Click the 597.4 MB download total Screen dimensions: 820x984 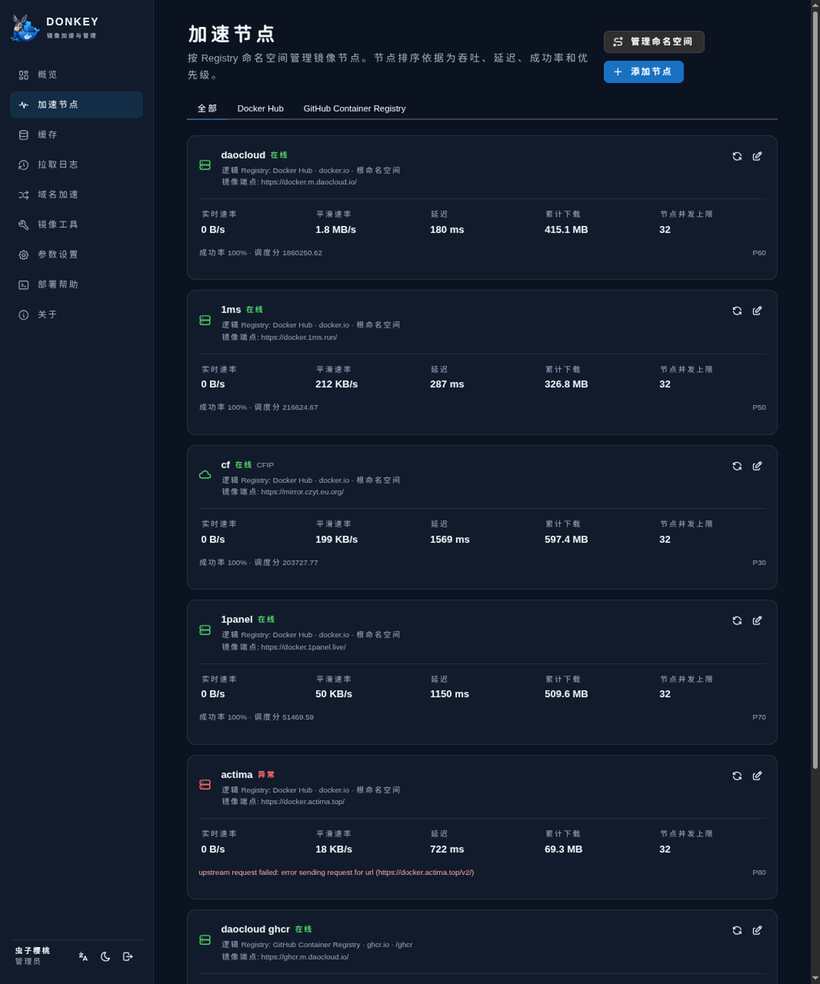(566, 539)
